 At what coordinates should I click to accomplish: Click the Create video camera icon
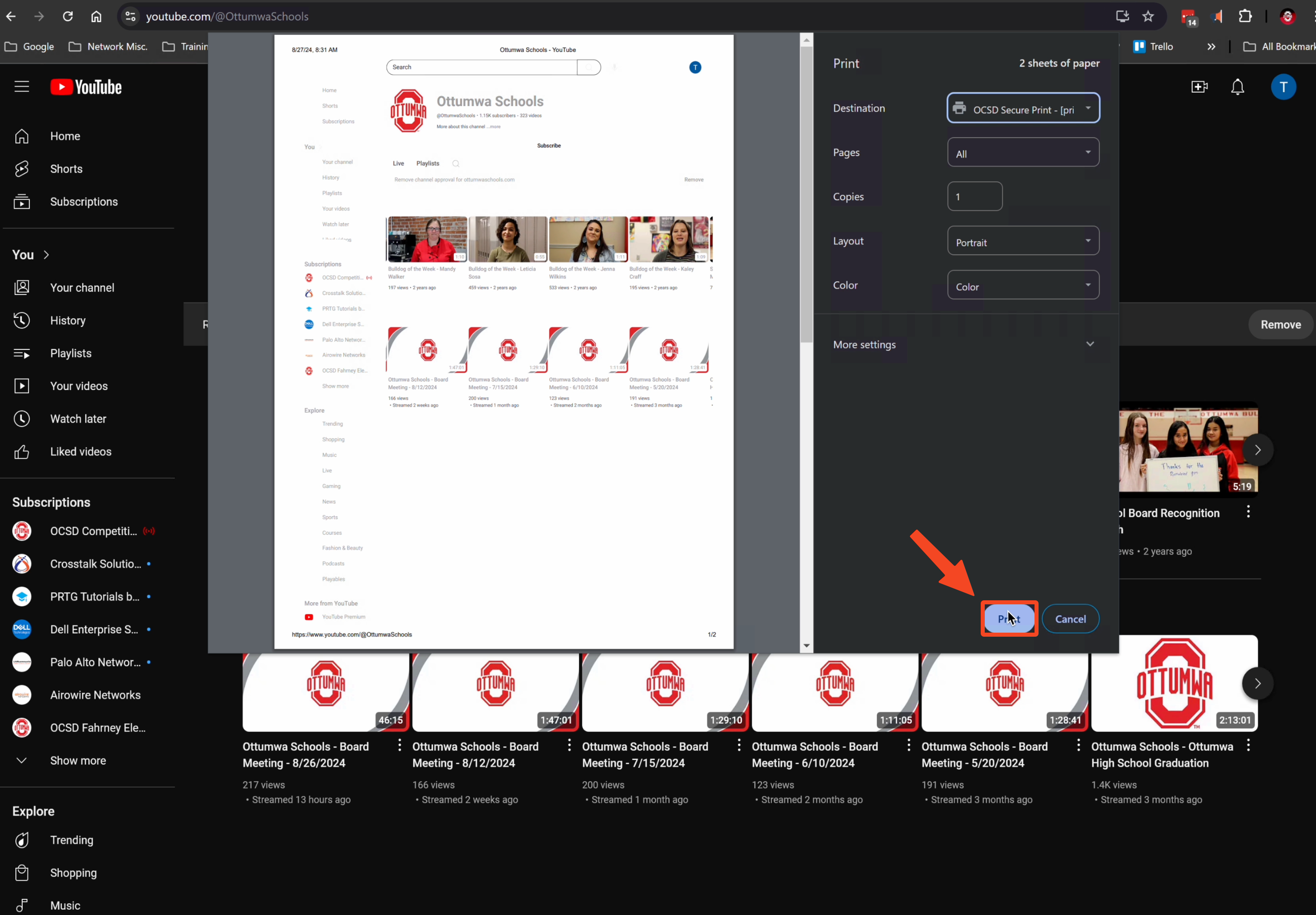coord(1199,87)
